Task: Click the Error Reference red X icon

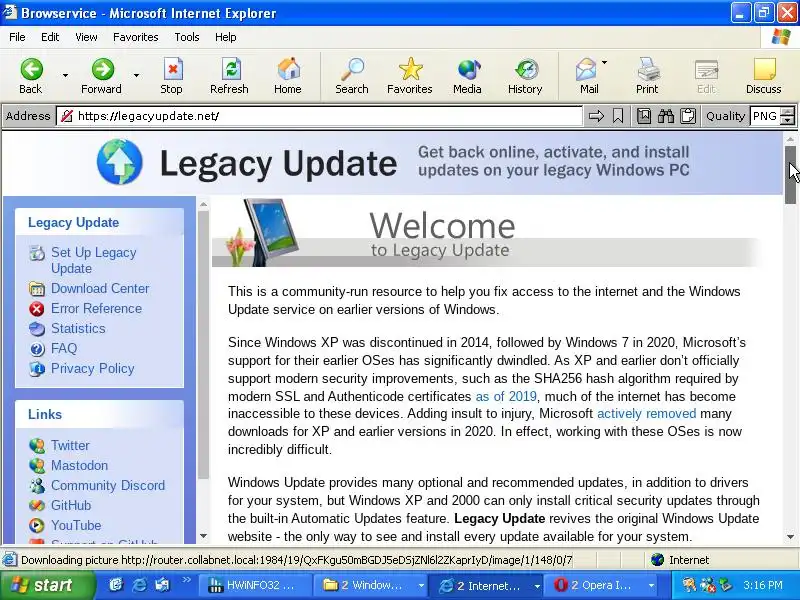Action: 37,309
